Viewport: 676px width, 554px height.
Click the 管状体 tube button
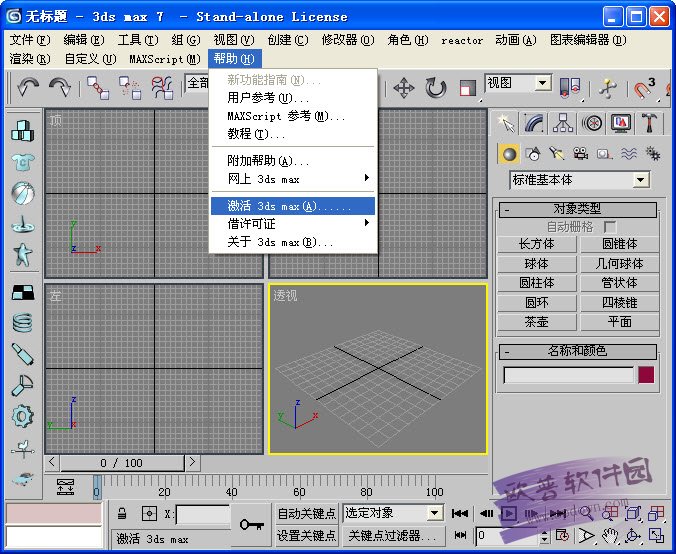point(620,283)
